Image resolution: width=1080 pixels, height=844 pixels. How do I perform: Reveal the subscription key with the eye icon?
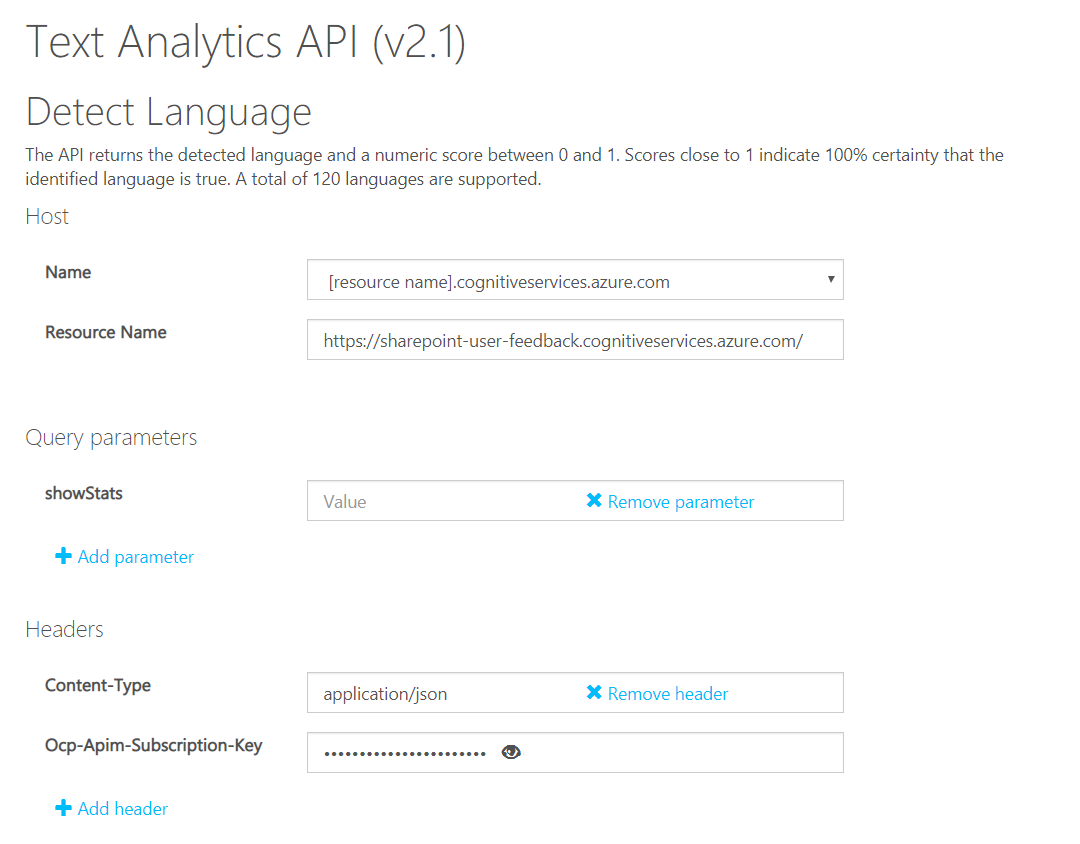511,753
